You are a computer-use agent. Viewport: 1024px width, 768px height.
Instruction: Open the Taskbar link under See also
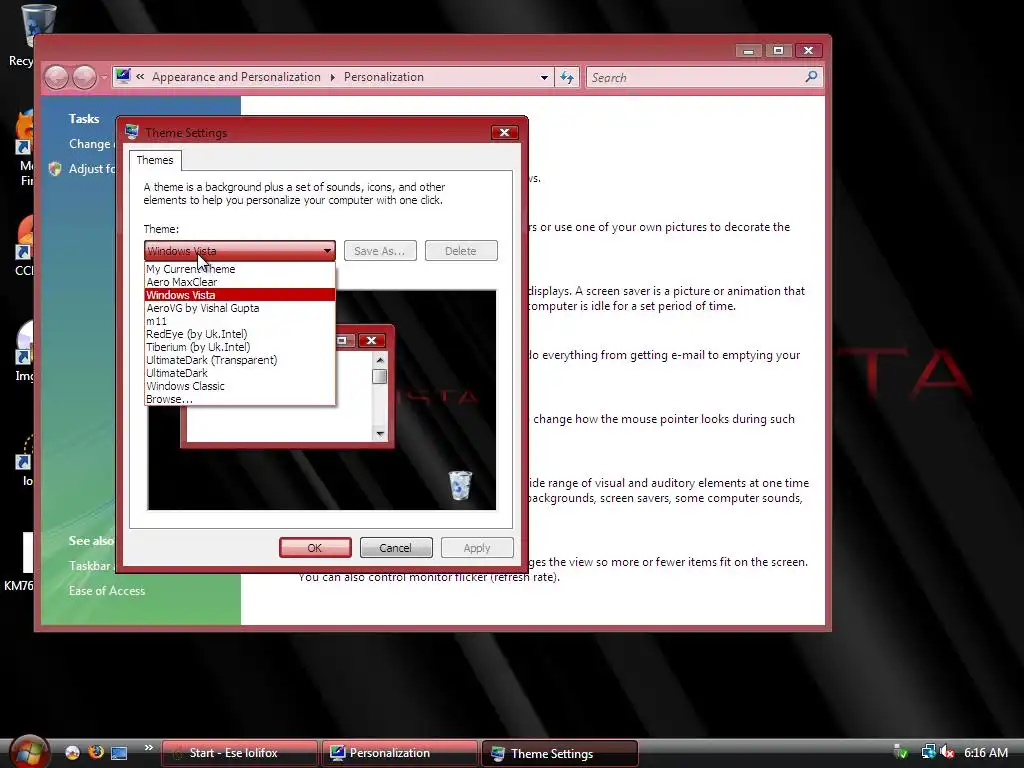click(x=91, y=566)
